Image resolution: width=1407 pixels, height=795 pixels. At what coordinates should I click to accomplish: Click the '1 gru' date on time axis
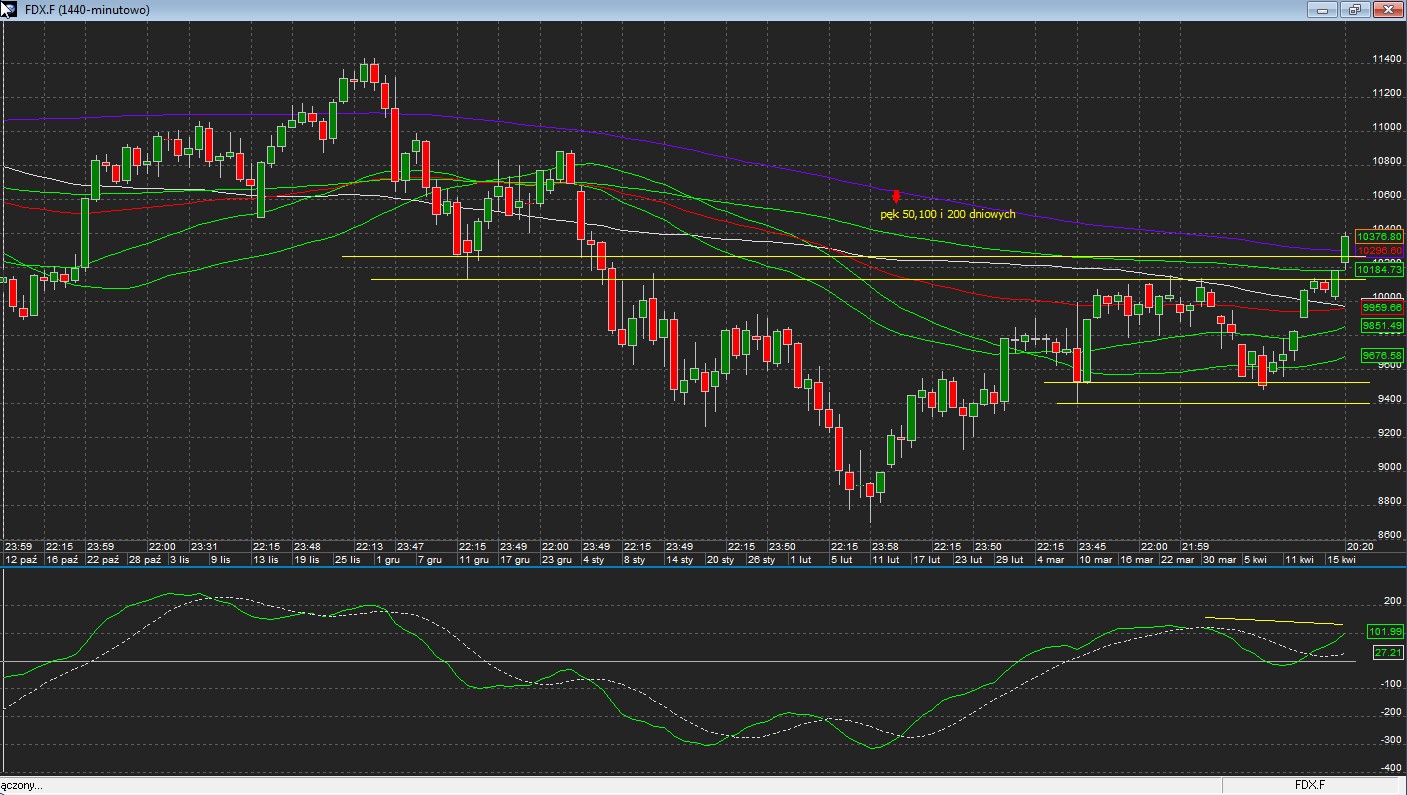(x=389, y=560)
